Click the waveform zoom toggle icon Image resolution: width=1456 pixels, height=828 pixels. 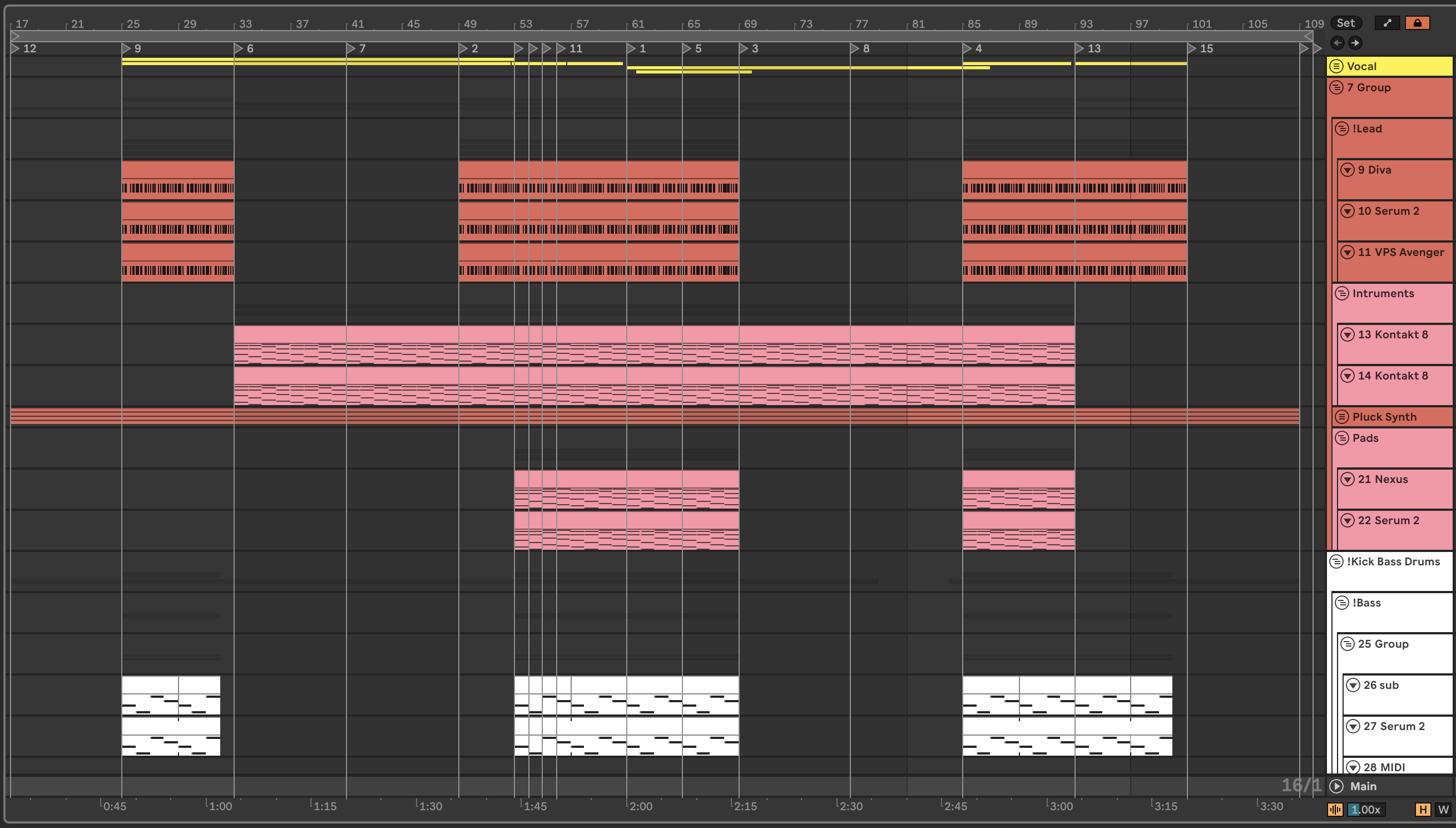pyautogui.click(x=1335, y=809)
